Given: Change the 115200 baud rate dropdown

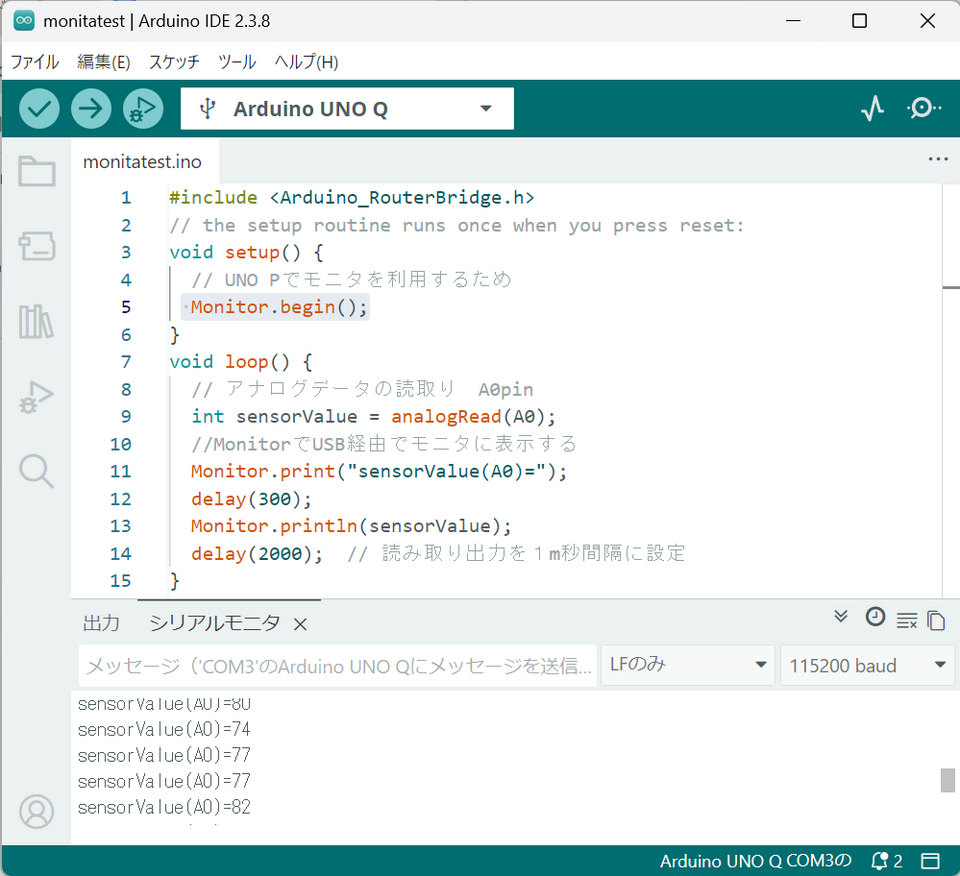Looking at the screenshot, I should 866,665.
